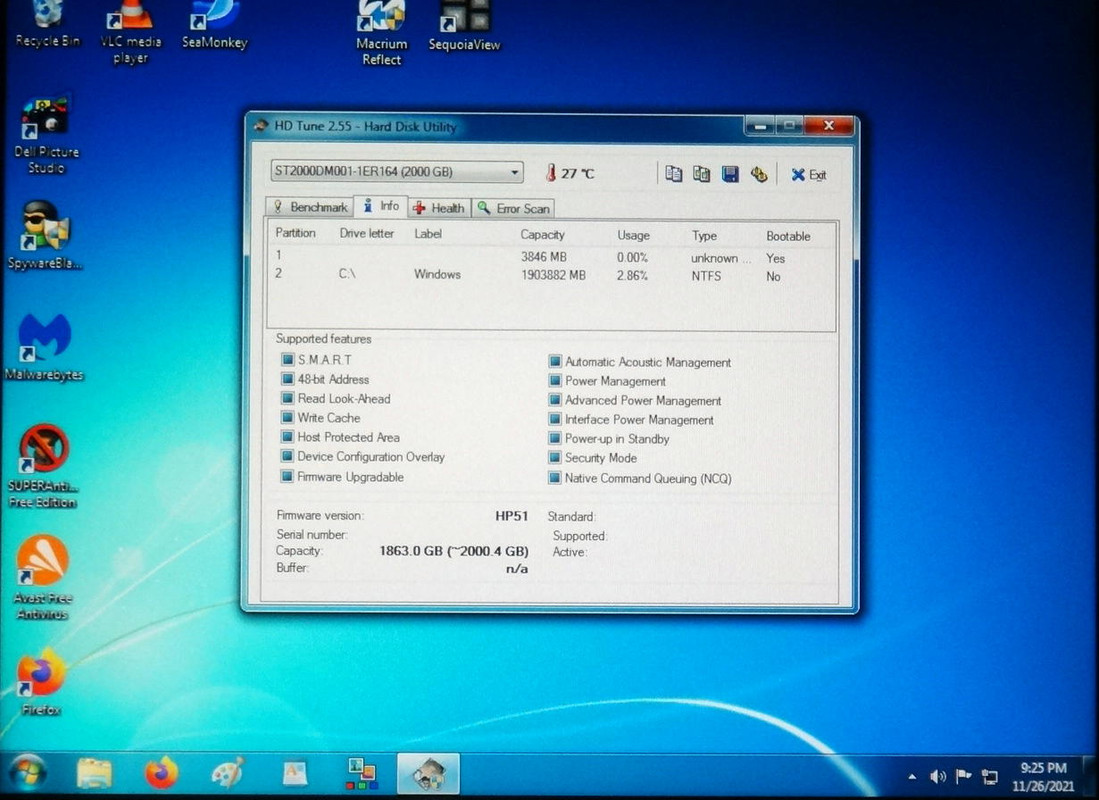Launch Macrium Reflect shortcut
The image size is (1099, 800).
tap(381, 34)
